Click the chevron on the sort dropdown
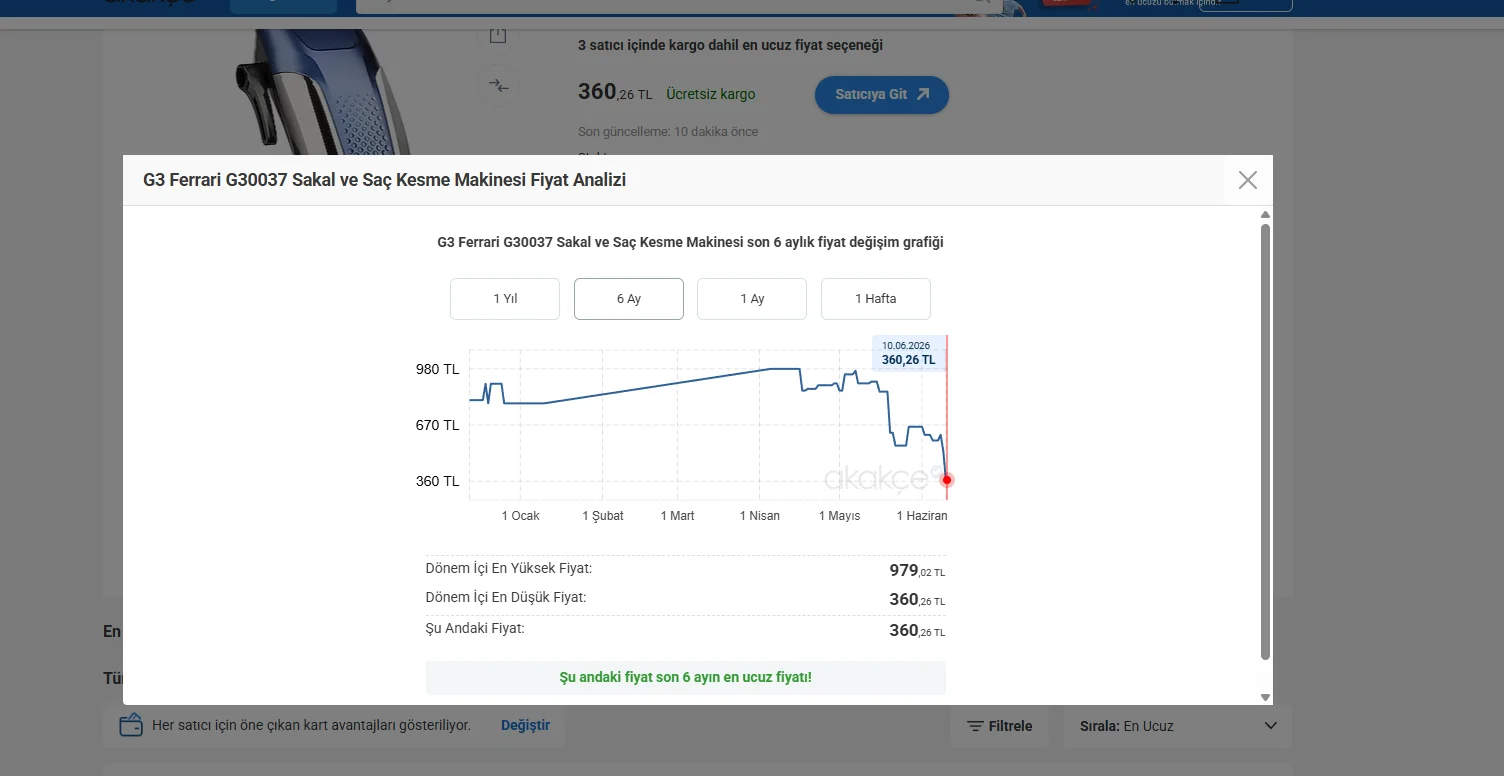1504x776 pixels. (1271, 726)
